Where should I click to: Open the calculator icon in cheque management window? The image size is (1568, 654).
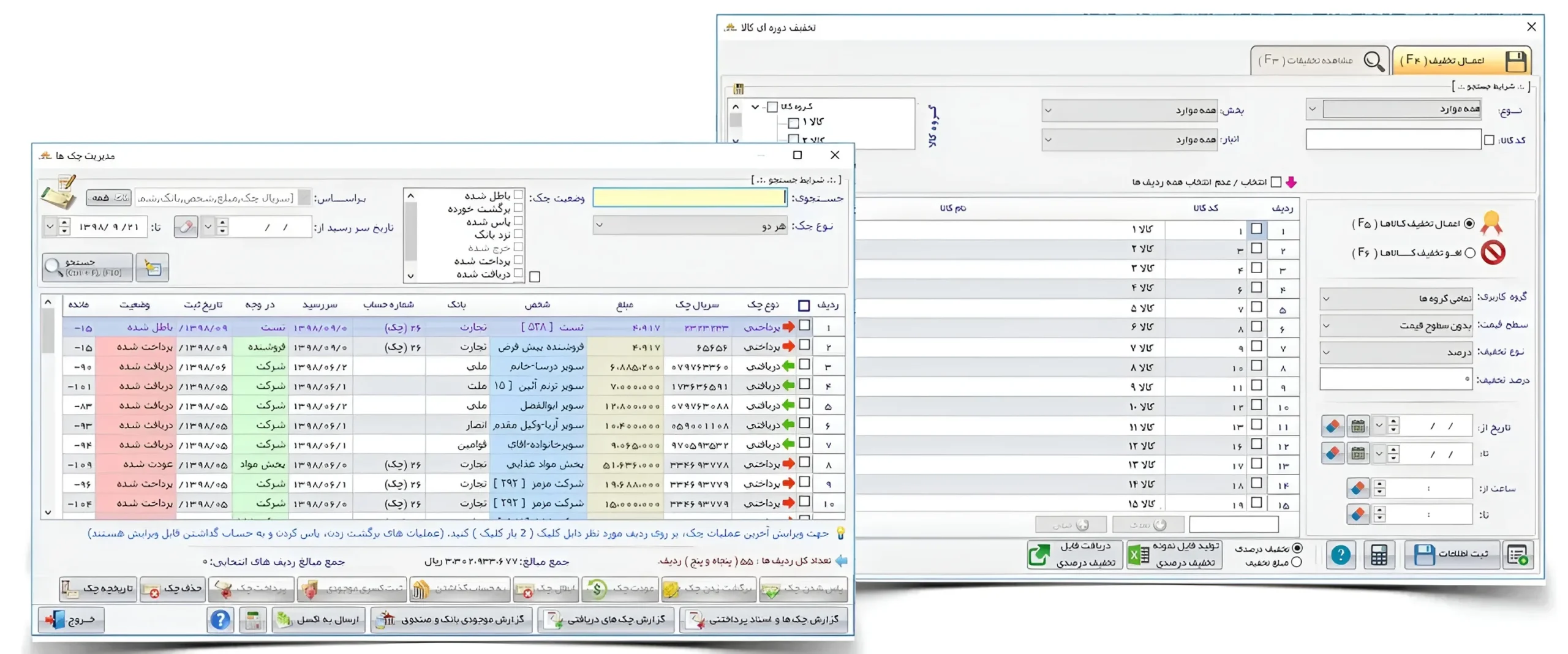tap(252, 620)
